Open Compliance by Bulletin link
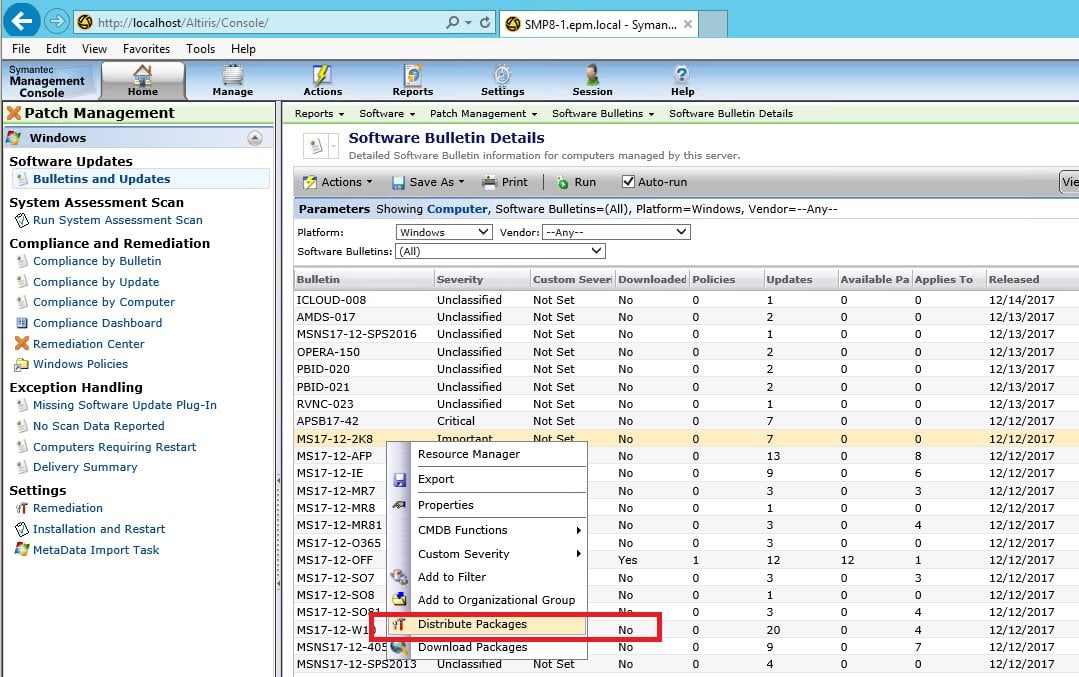This screenshot has width=1079, height=677. pyautogui.click(x=97, y=261)
